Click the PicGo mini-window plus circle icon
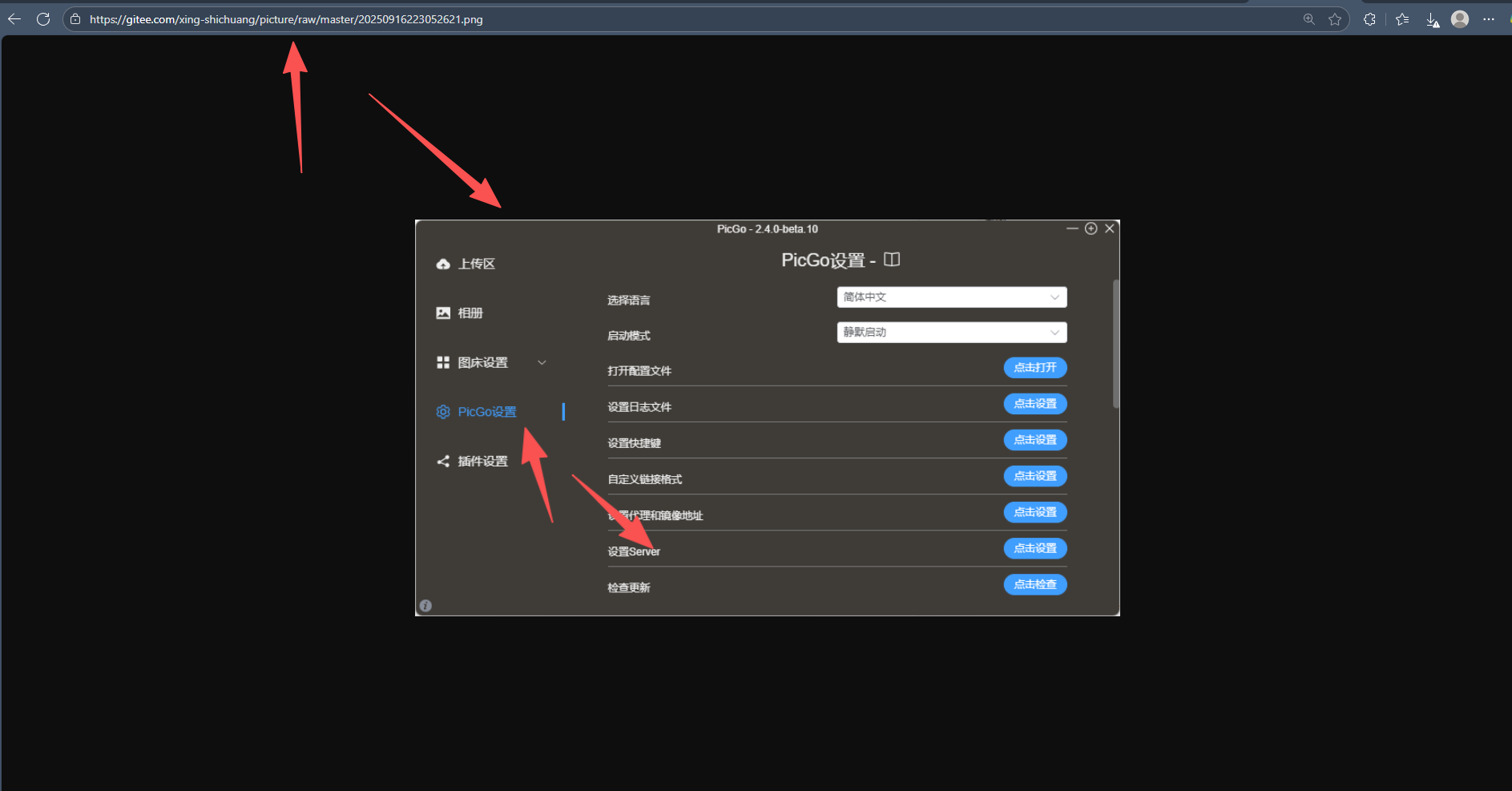Screen dimensions: 1512x791 tap(1091, 228)
